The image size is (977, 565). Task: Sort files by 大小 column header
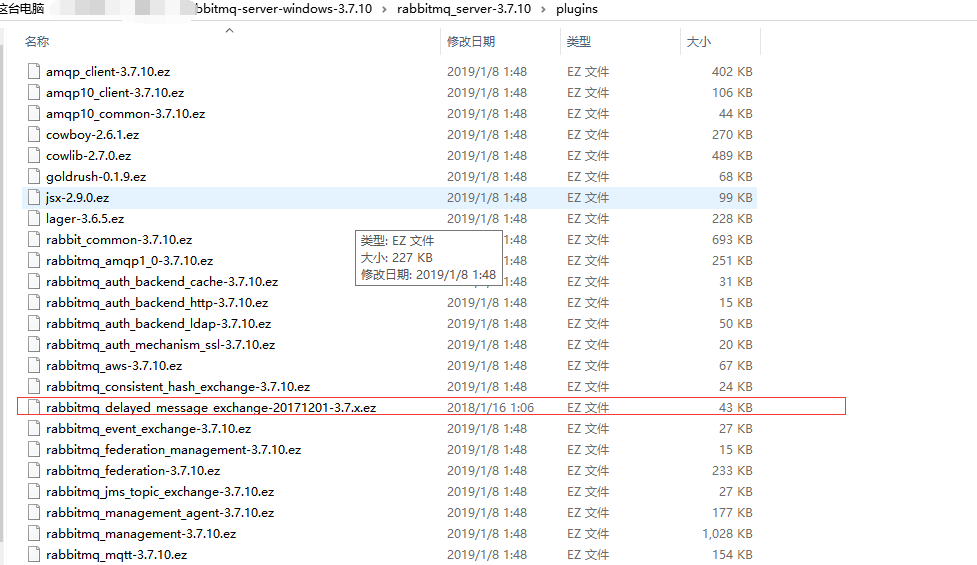coord(698,42)
